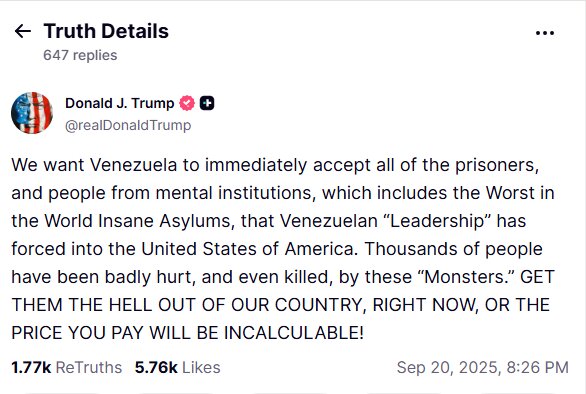Click the word INCALCULABLE! ending the post
586x394 pixels.
click(294, 333)
